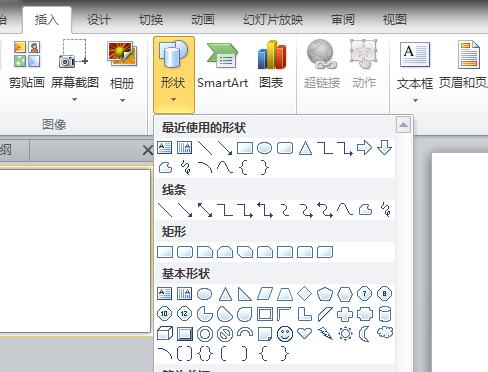488x372 pixels.
Task: Select the down arrow in recent shapes
Action: (384, 147)
